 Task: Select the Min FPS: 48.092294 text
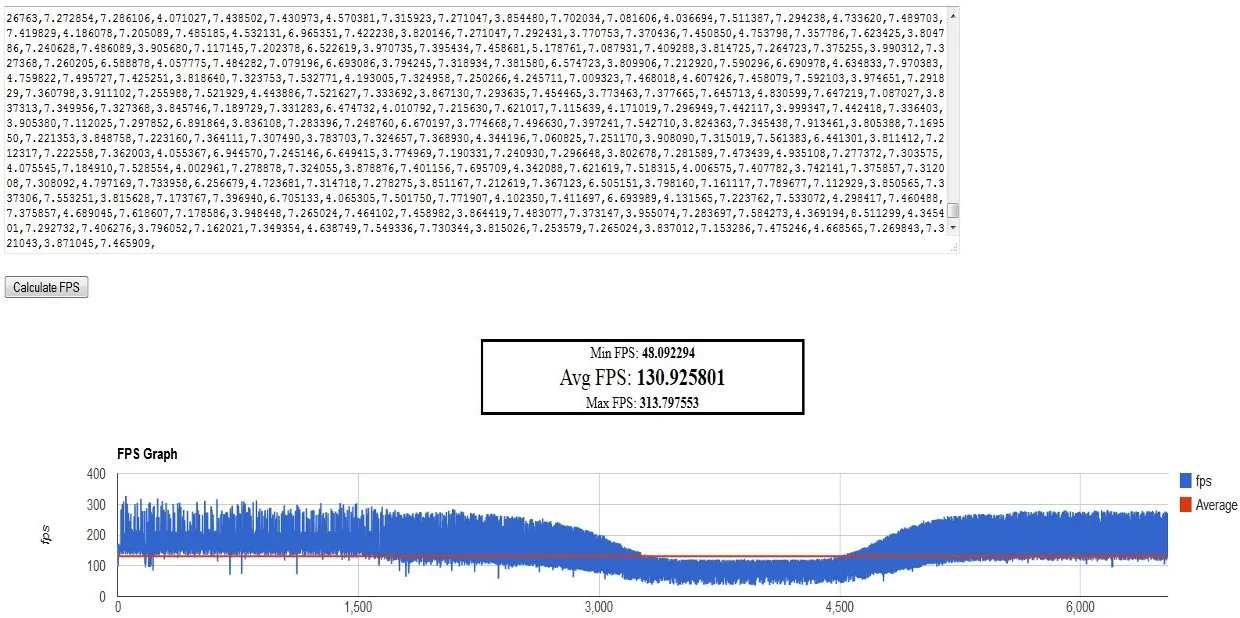tap(642, 354)
